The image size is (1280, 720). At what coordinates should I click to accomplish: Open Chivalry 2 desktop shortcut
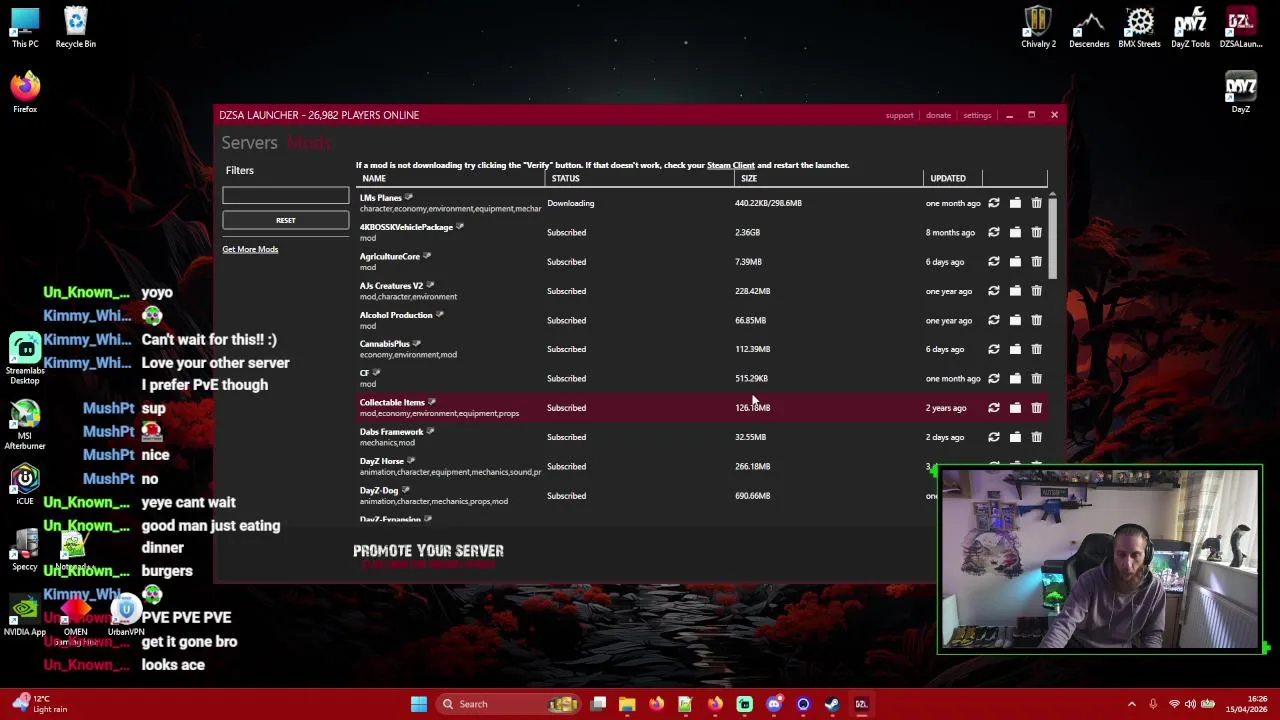pyautogui.click(x=1038, y=27)
